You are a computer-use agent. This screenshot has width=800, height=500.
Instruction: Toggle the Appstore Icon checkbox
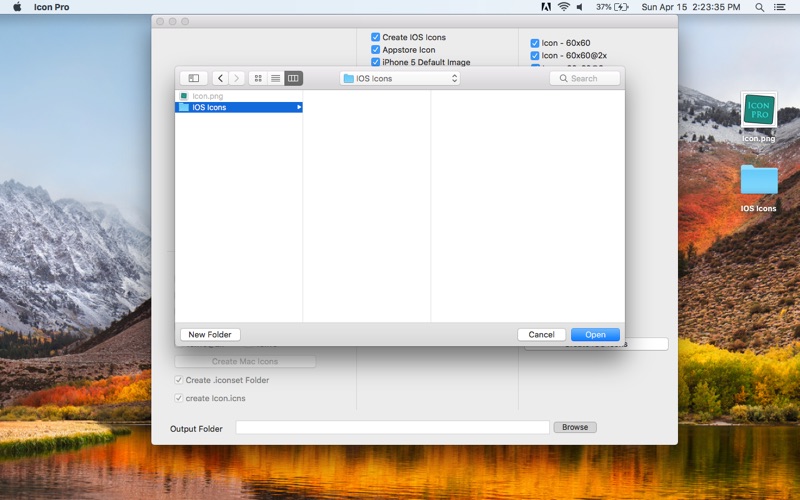coord(376,49)
